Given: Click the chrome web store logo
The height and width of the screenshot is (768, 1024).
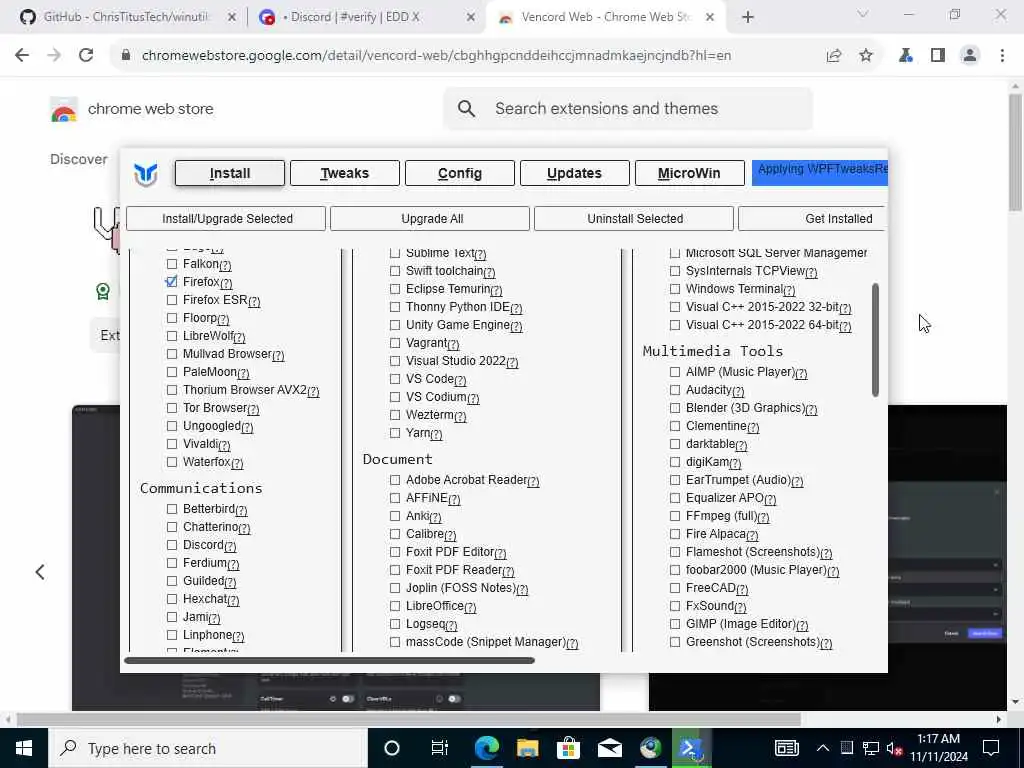Looking at the screenshot, I should point(63,109).
